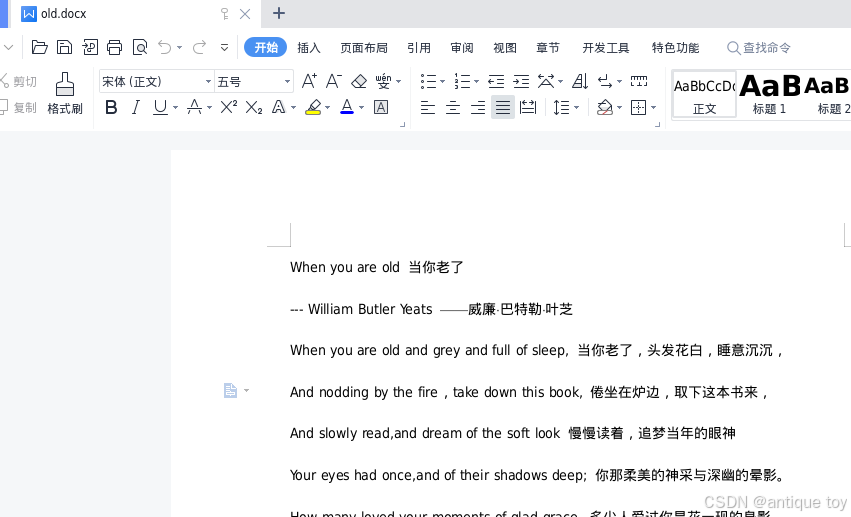
Task: Clear formatting with the eraser icon
Action: click(x=359, y=81)
